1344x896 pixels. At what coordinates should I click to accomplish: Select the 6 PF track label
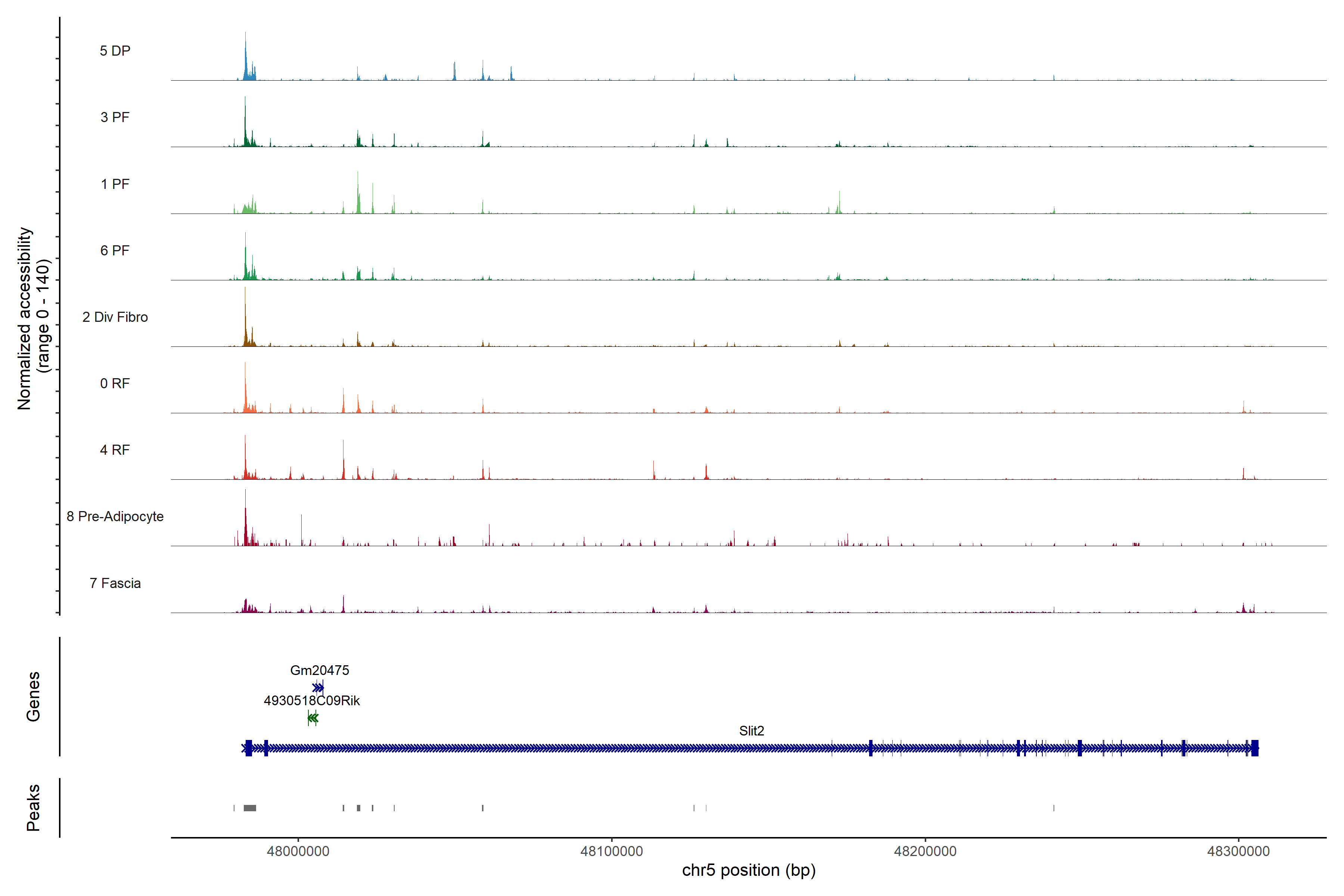115,250
